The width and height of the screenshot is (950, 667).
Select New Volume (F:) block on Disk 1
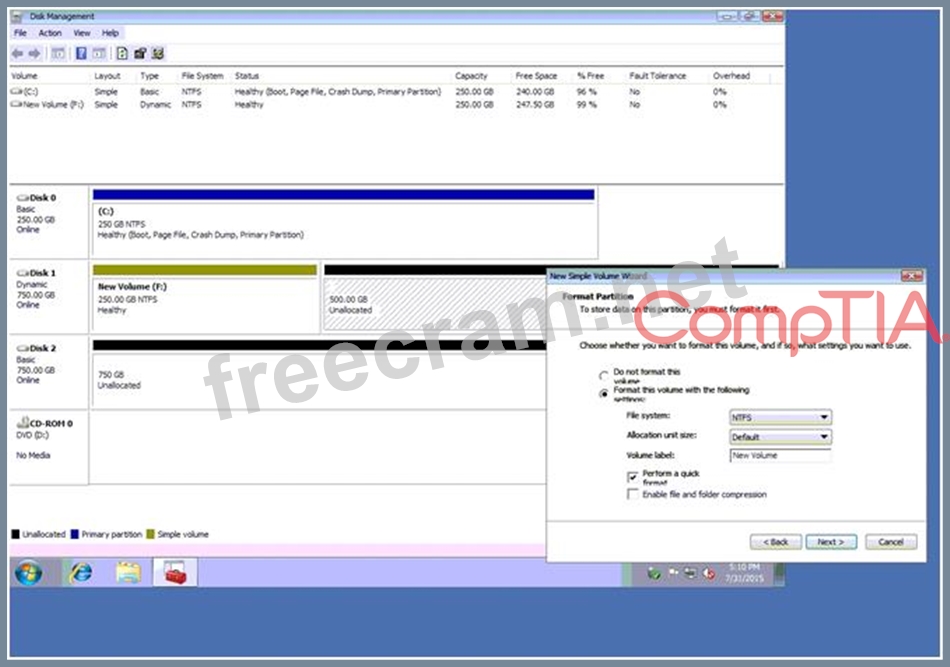[x=205, y=298]
